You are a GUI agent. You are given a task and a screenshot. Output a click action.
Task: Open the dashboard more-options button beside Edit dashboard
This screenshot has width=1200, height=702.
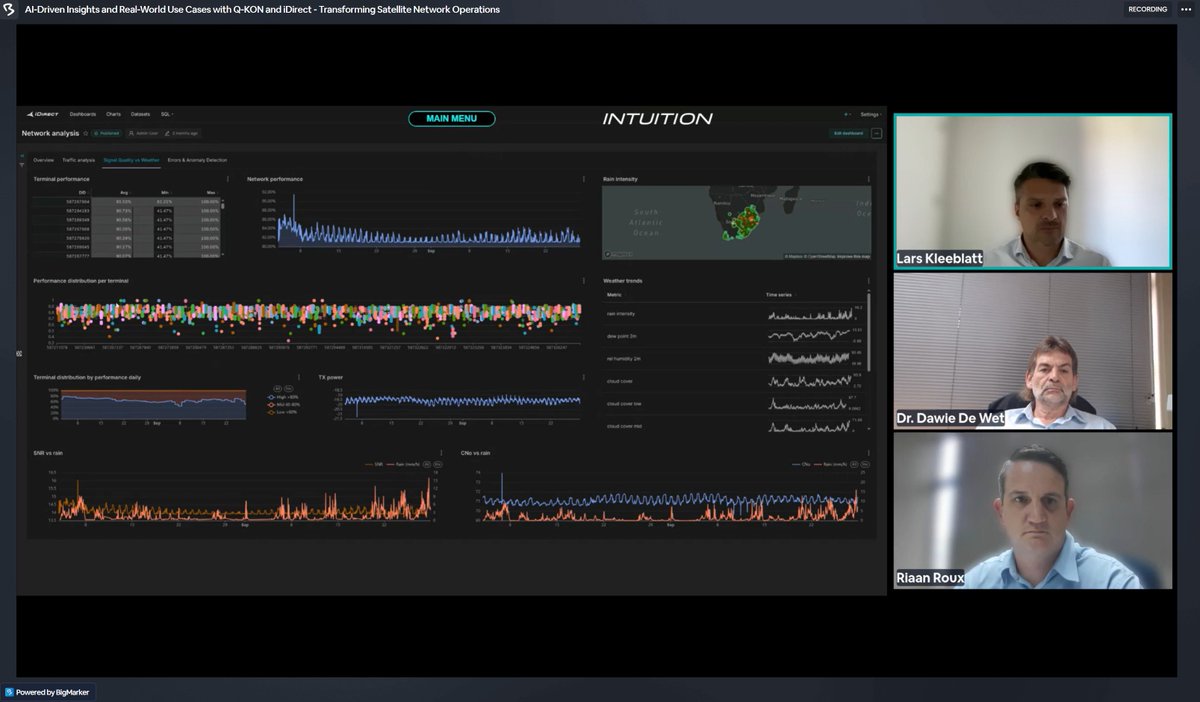[x=877, y=133]
